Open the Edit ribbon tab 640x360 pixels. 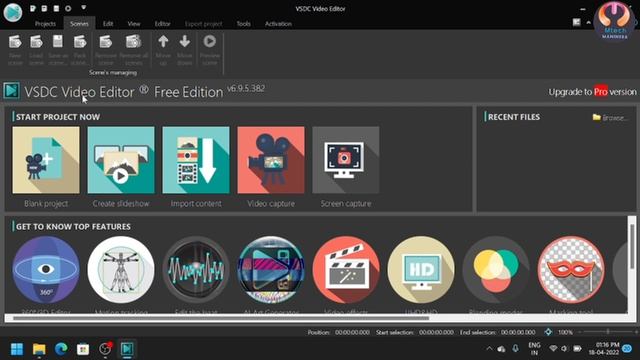[108, 24]
